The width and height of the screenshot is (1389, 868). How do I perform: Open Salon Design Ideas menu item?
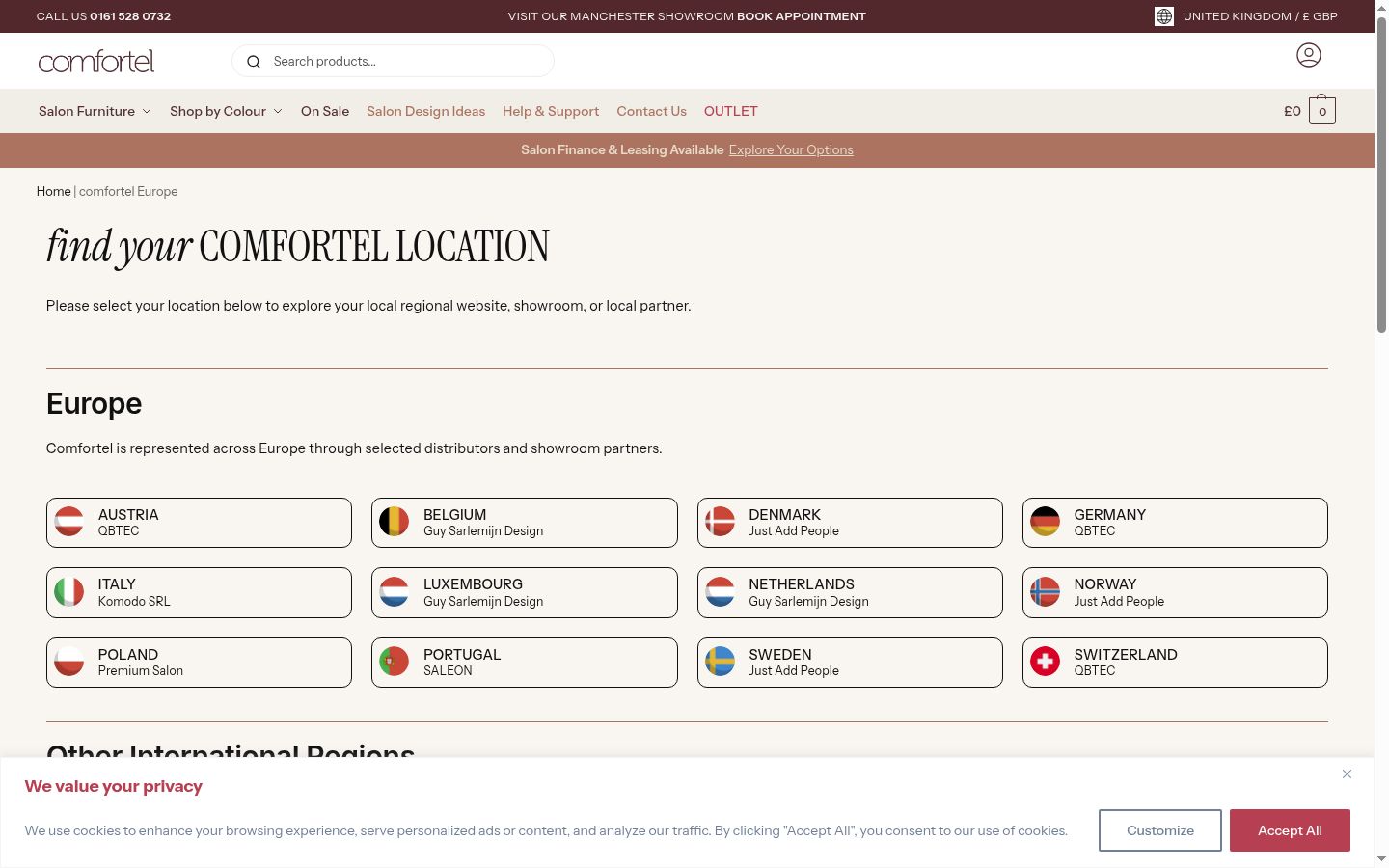425,111
